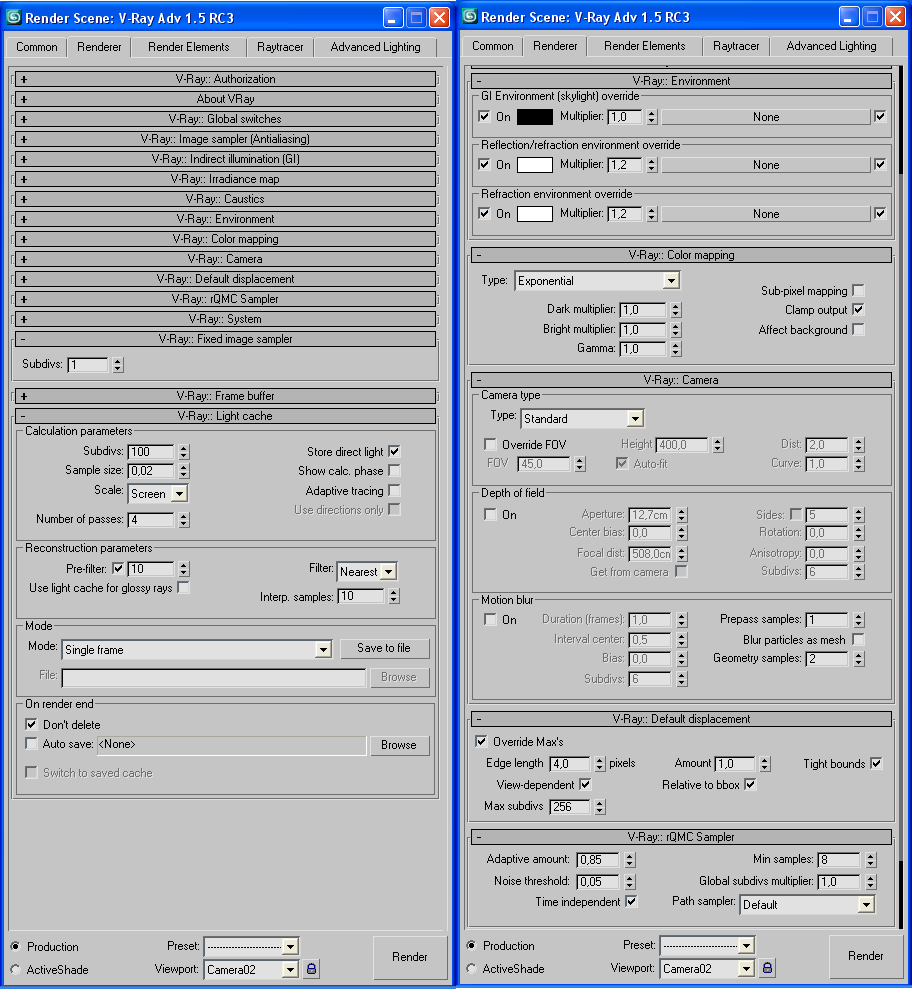Viewport: 912px width, 994px height.
Task: Enable Use light cache for glossy rays
Action: [x=183, y=588]
